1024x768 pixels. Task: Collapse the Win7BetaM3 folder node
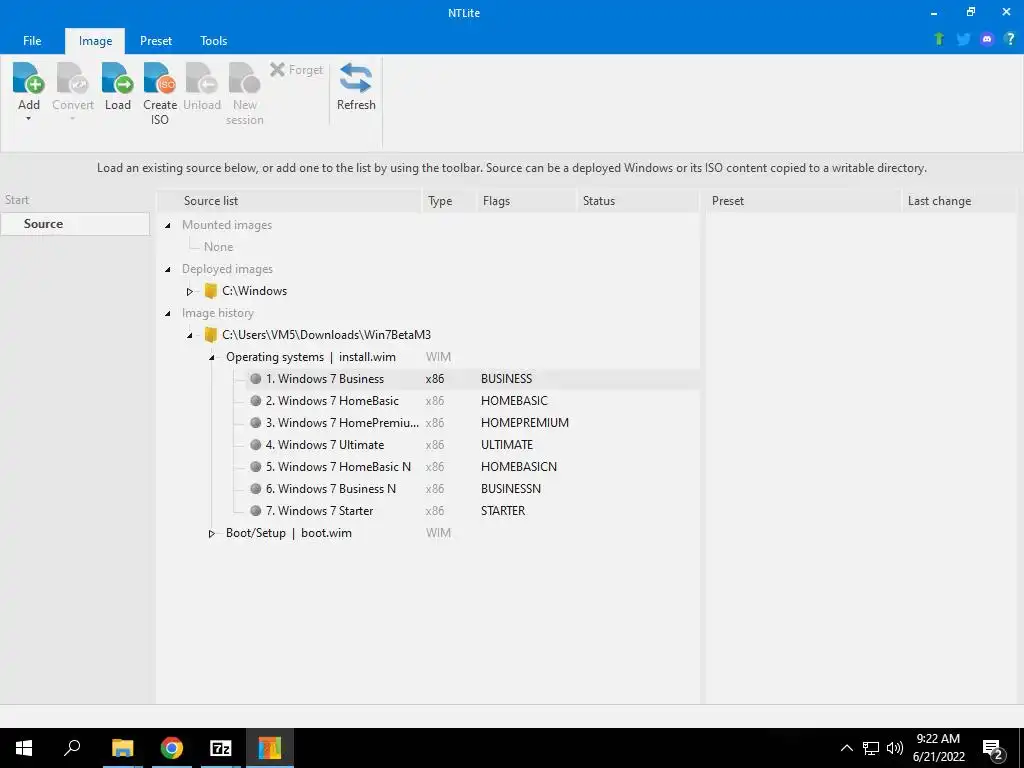pyautogui.click(x=189, y=335)
